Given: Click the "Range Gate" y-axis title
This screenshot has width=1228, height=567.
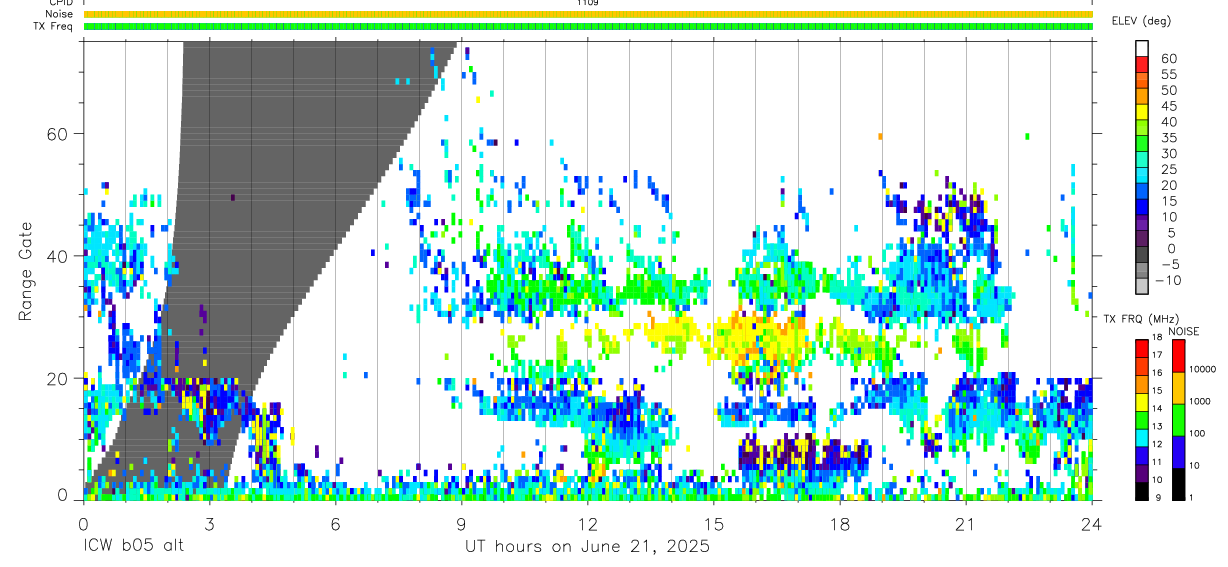Looking at the screenshot, I should click(26, 270).
